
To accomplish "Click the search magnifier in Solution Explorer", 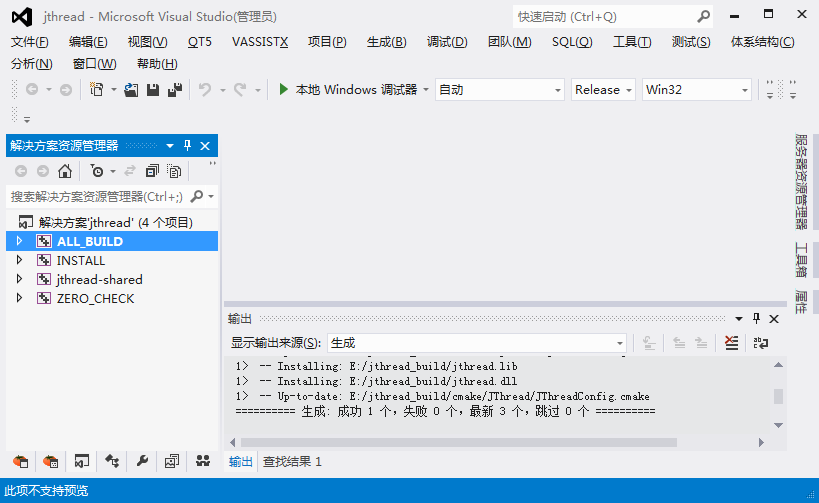I will click(197, 196).
